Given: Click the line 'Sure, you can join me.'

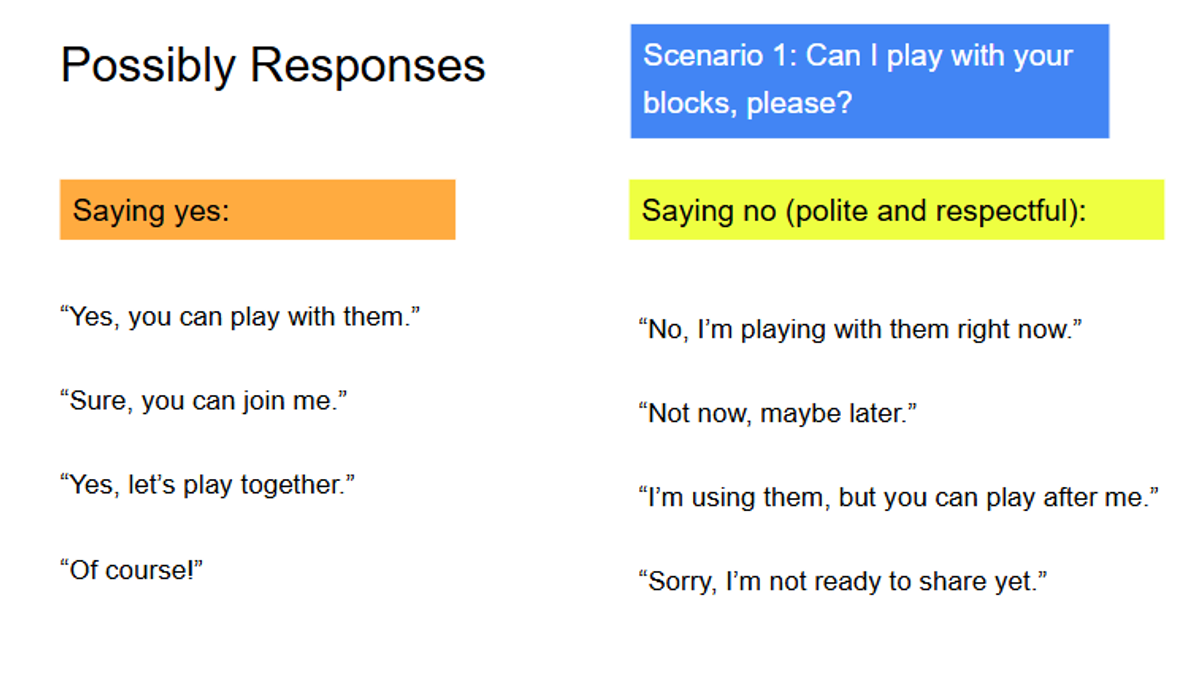Looking at the screenshot, I should click(x=204, y=402).
